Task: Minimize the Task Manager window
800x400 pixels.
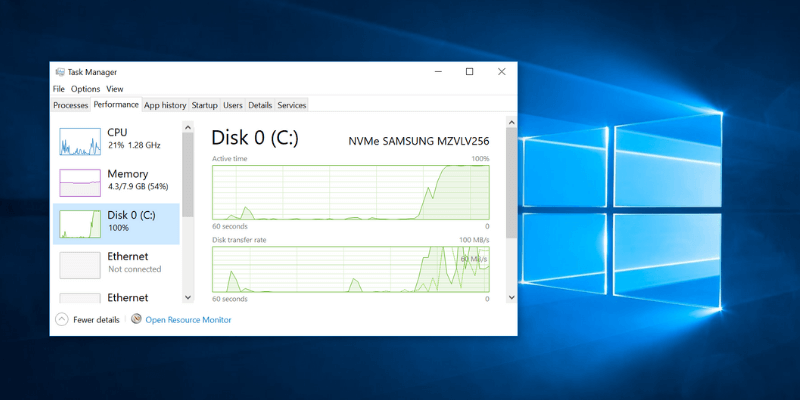Action: point(438,72)
